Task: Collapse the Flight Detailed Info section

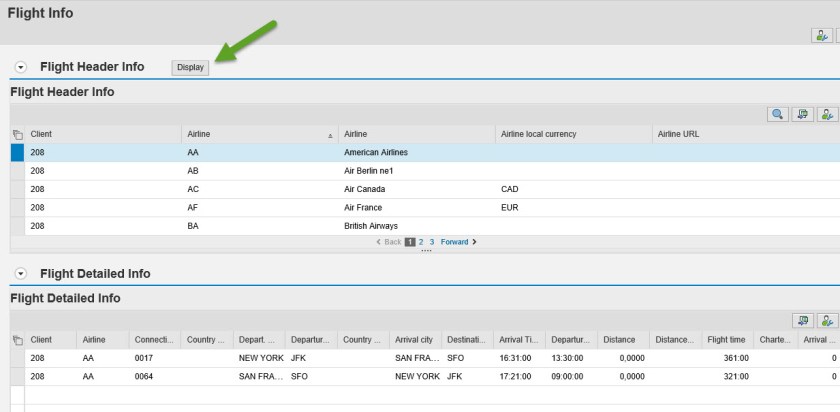Action: pyautogui.click(x=21, y=274)
